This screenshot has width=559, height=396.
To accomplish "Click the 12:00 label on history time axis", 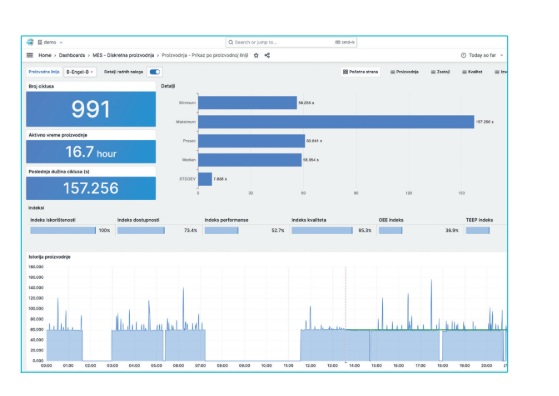I will click(x=311, y=366).
